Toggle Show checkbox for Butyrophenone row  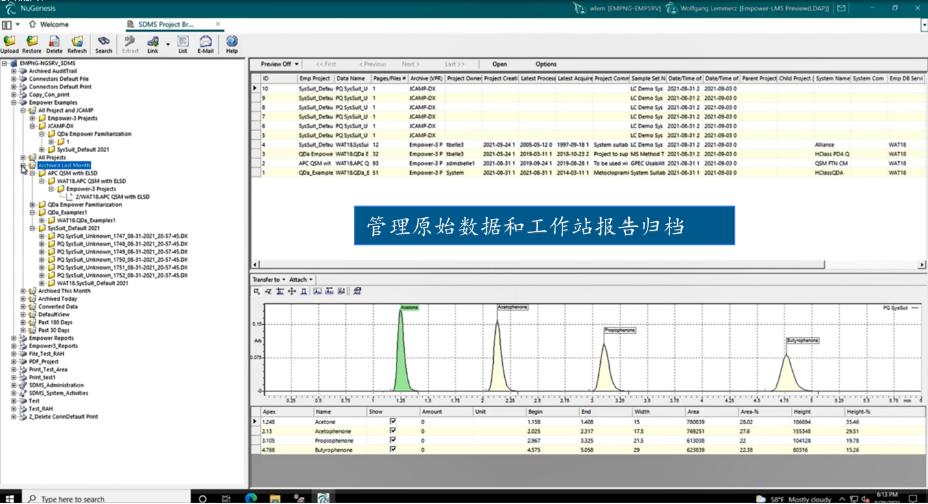coord(392,450)
